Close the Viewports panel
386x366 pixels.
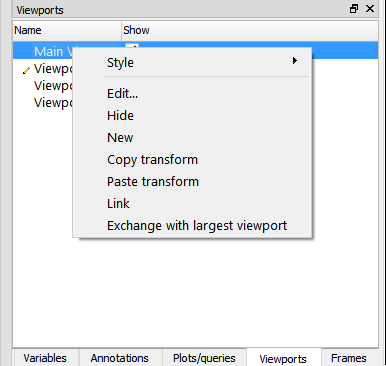pyautogui.click(x=370, y=9)
